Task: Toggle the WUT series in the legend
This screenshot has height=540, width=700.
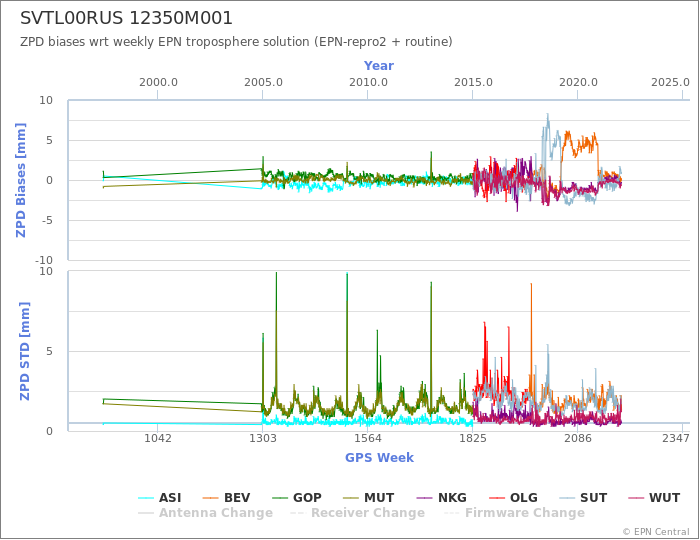Action: point(654,498)
